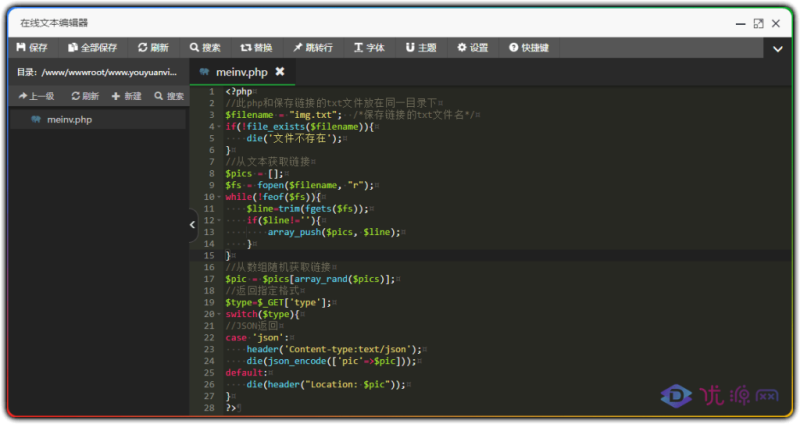This screenshot has height=424, width=800.
Task: Refresh the file list in sidebar
Action: click(x=85, y=96)
